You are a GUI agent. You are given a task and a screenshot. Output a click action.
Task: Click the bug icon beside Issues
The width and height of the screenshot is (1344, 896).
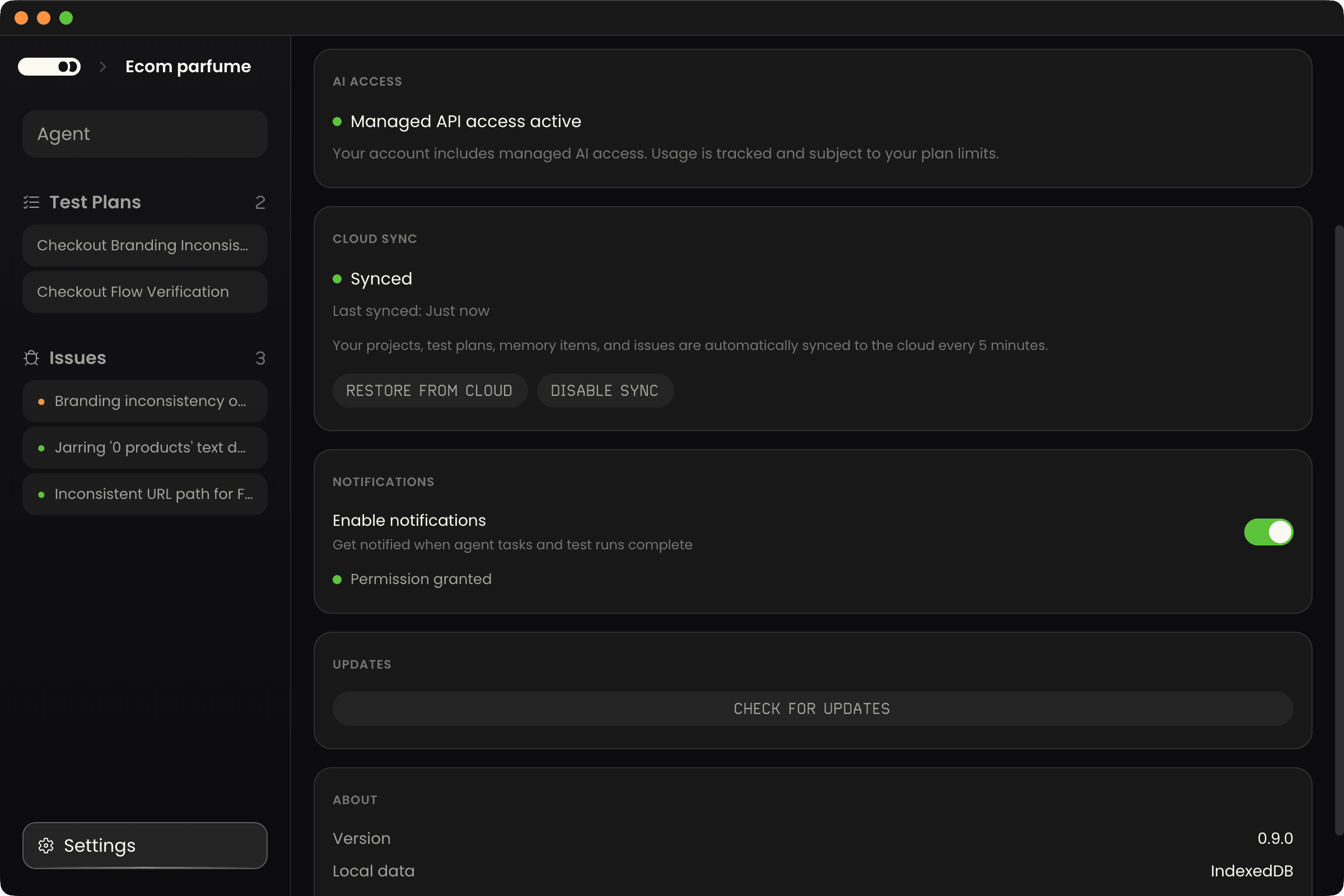tap(31, 358)
